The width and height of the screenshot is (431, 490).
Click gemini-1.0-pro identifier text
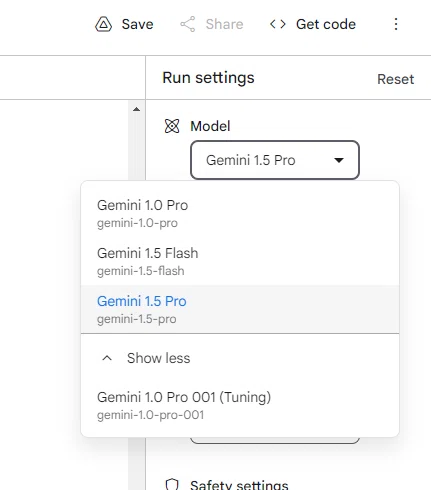click(x=137, y=223)
